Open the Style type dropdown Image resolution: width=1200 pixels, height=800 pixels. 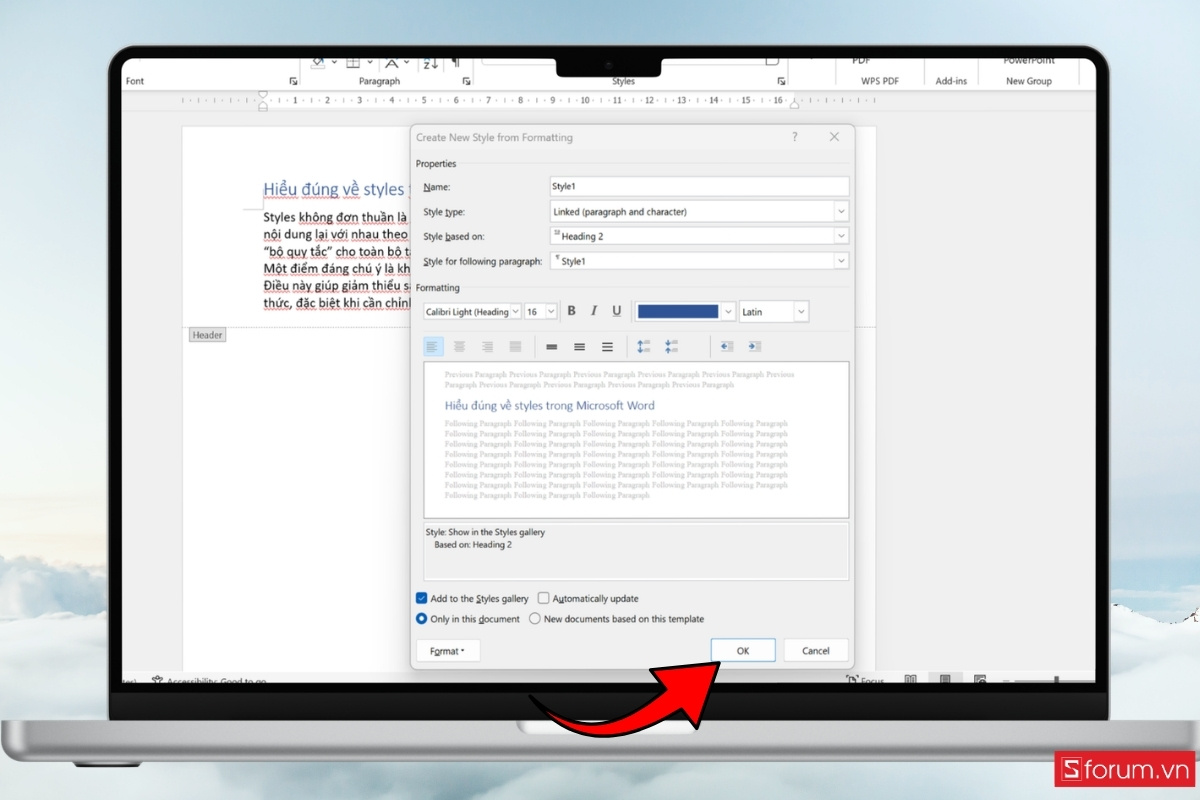[841, 212]
